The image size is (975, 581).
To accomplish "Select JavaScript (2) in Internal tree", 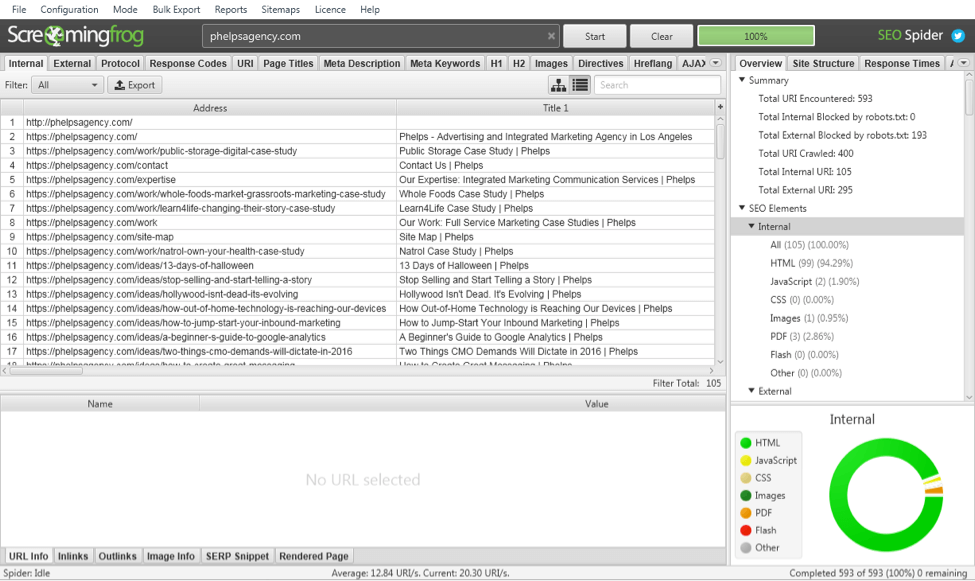I will point(815,281).
